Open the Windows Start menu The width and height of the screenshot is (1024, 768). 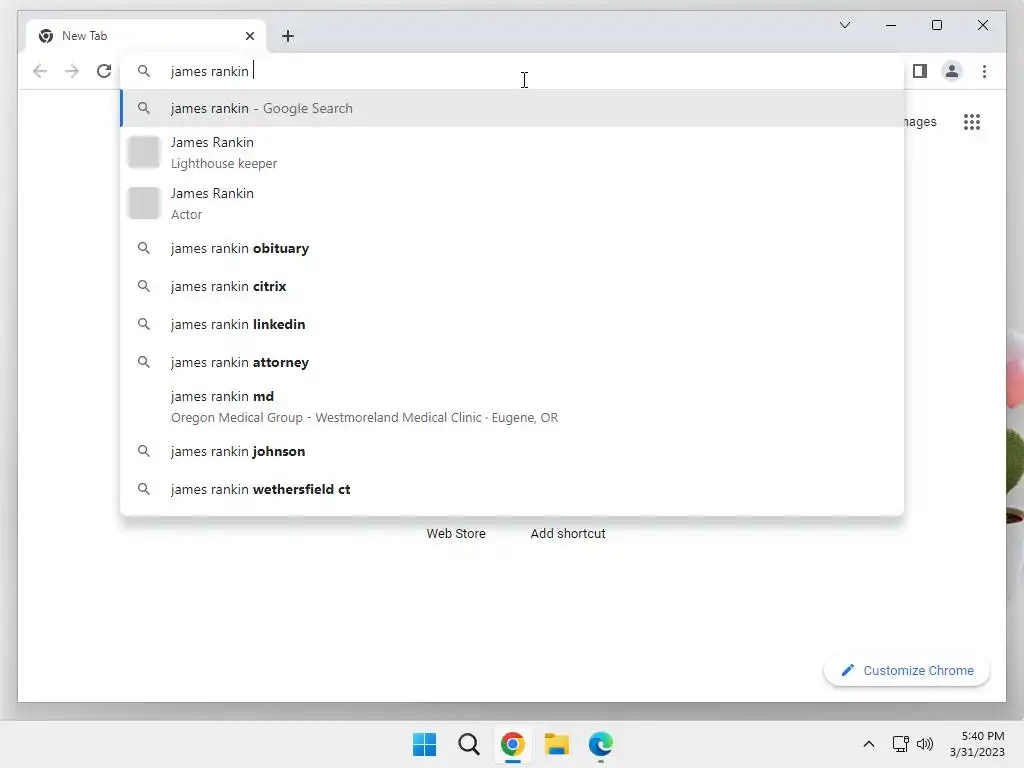tap(424, 744)
